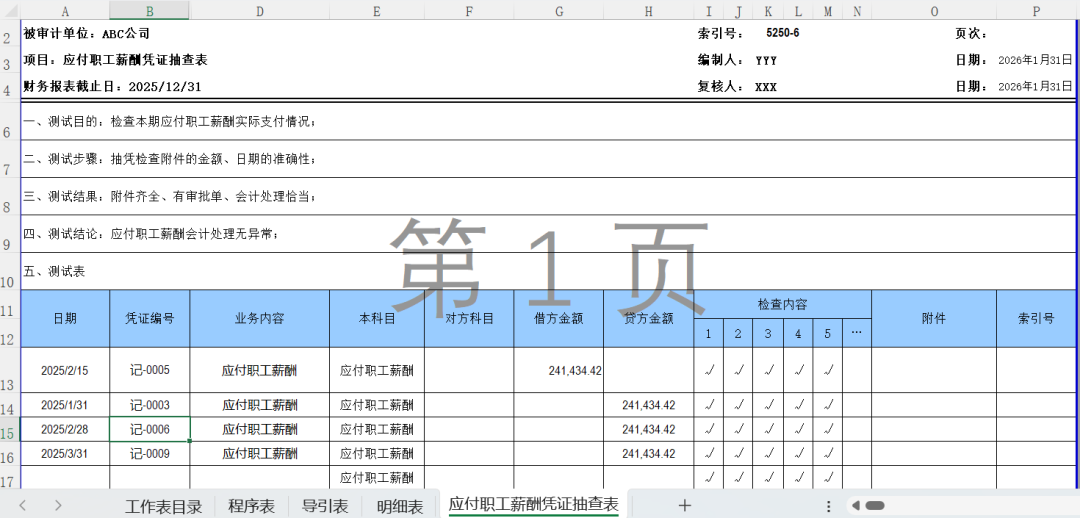
Task: Click 索引号 table header cell
Action: (x=1037, y=318)
